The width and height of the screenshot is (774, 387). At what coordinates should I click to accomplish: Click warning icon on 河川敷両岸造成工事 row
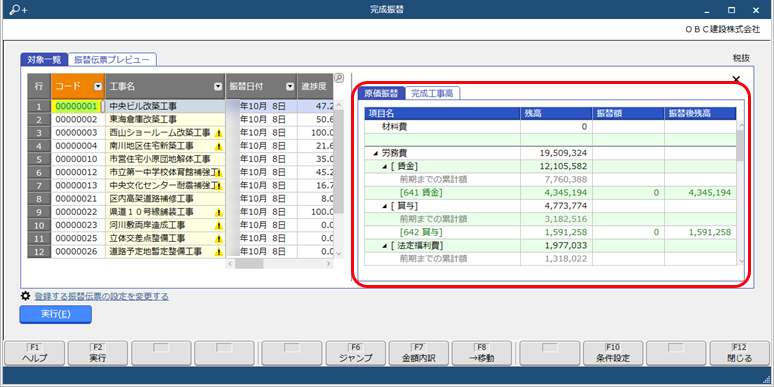pyautogui.click(x=219, y=226)
